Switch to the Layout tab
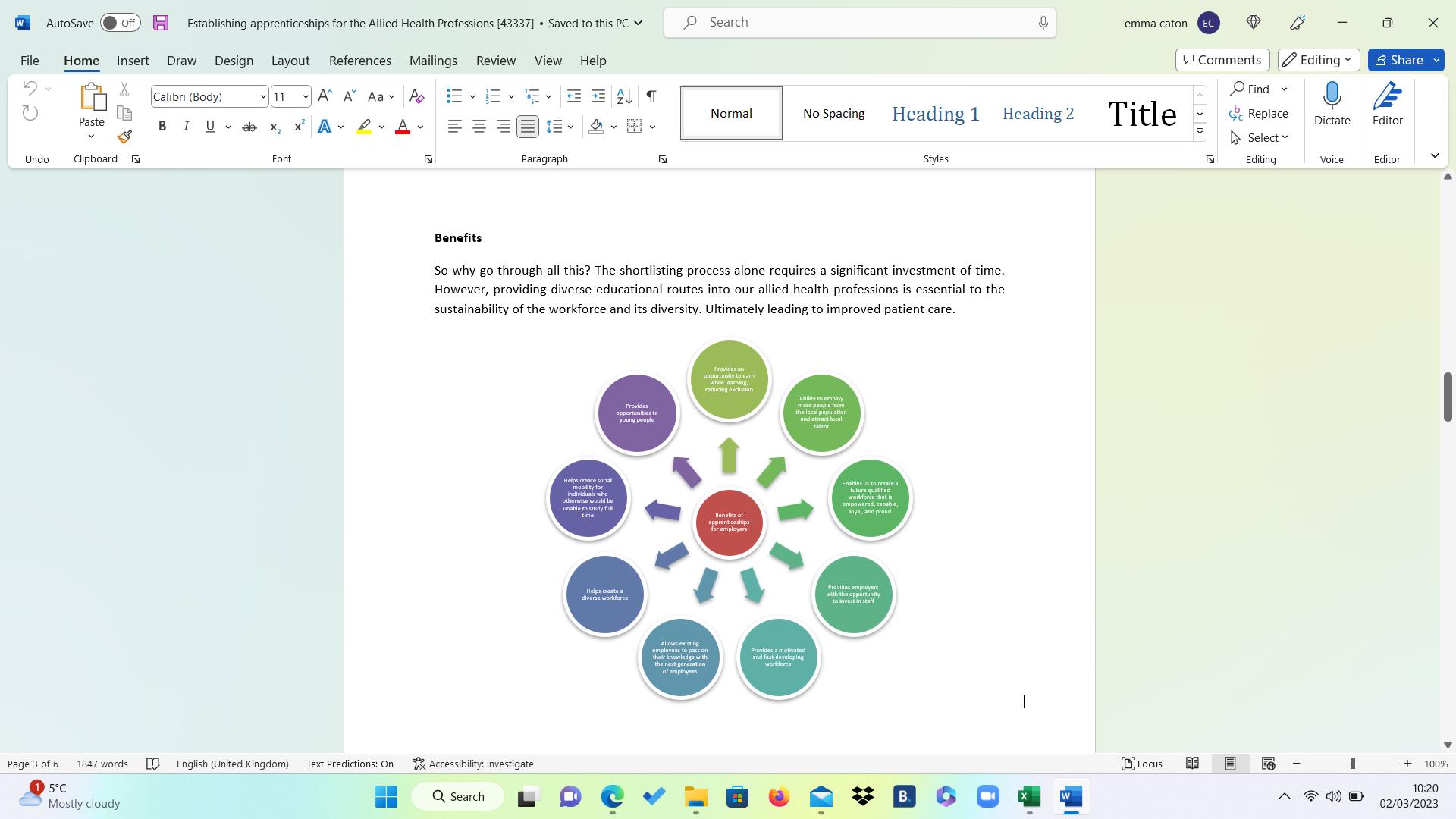This screenshot has width=1456, height=819. [x=290, y=61]
